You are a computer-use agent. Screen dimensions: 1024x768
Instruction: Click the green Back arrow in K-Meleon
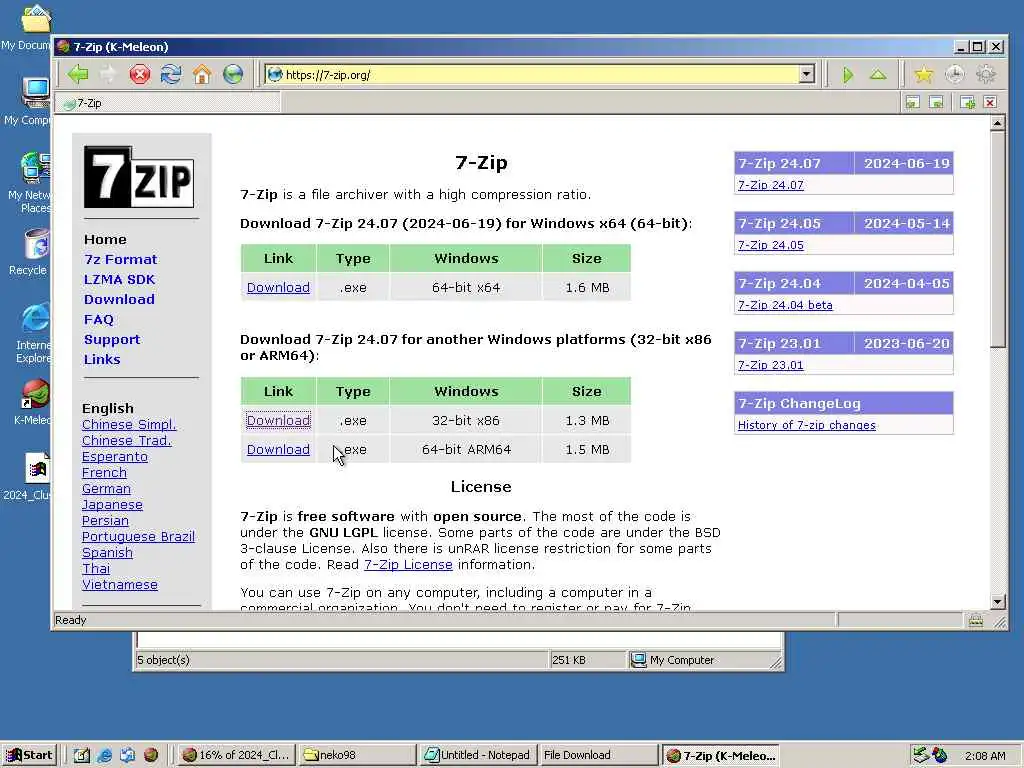(78, 74)
